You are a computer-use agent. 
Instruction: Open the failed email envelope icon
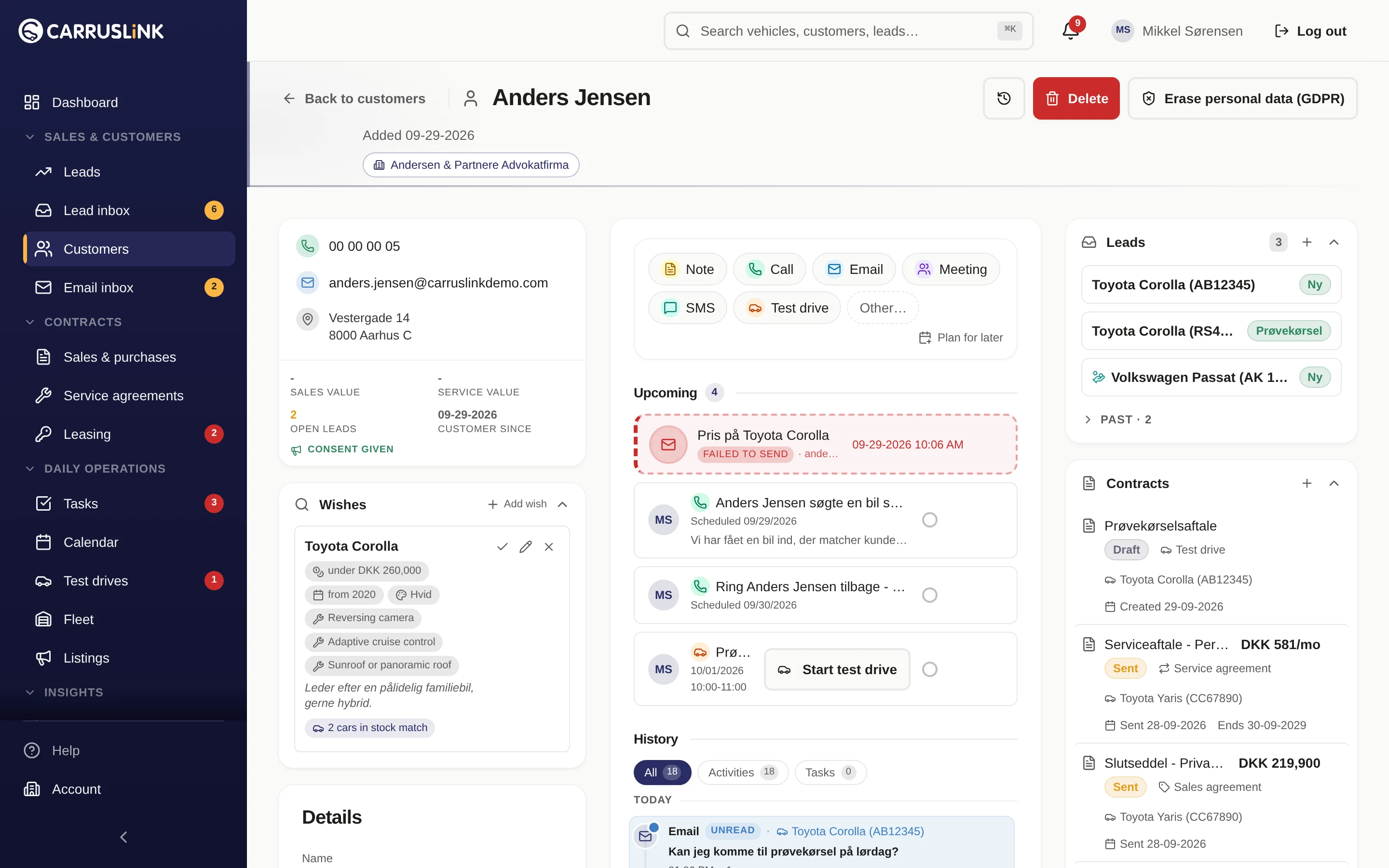coord(668,444)
